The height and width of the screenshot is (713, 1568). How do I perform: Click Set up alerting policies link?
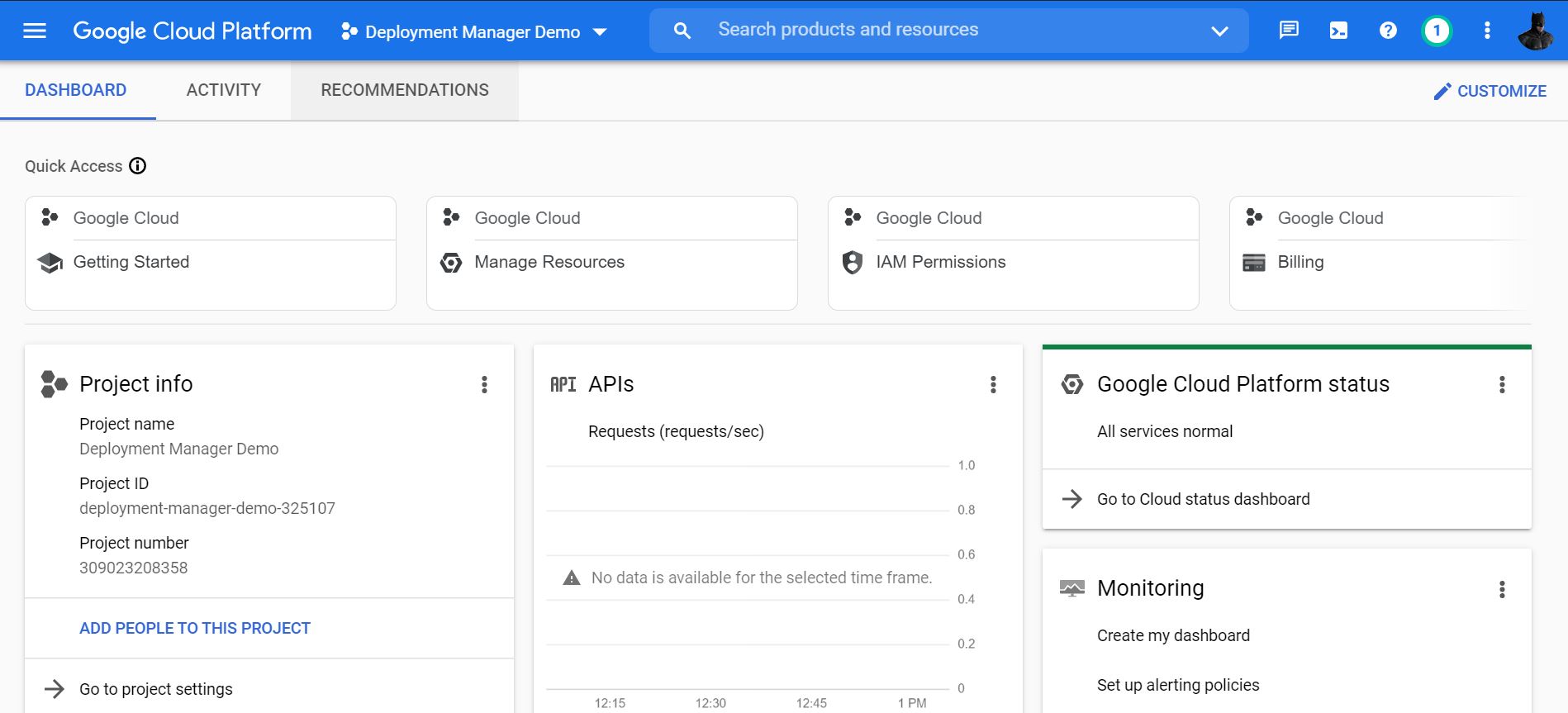[1178, 685]
